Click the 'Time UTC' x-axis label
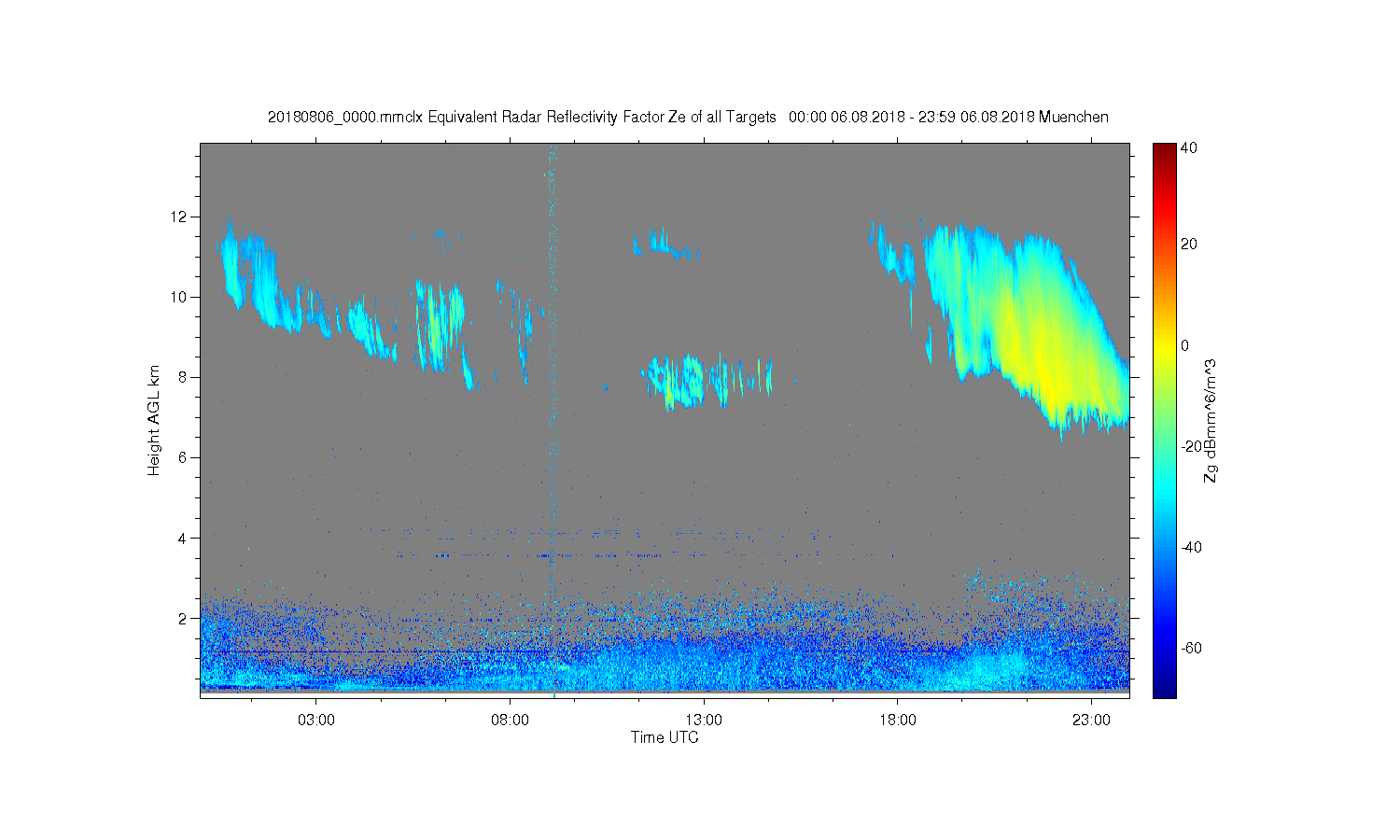Screen dimensions: 1400x840 pos(665,737)
